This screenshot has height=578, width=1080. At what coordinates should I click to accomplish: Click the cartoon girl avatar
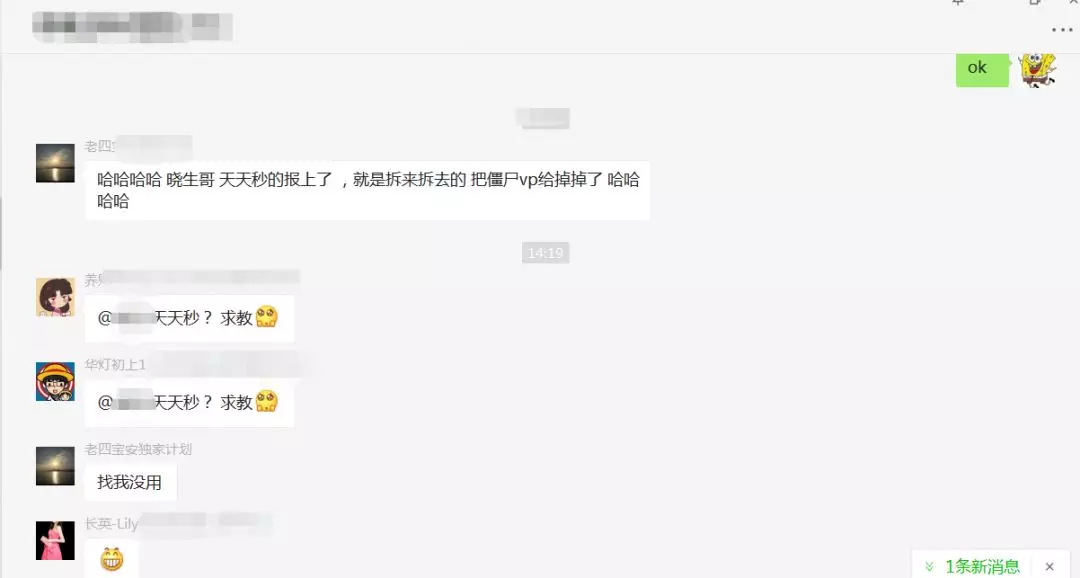tap(55, 297)
